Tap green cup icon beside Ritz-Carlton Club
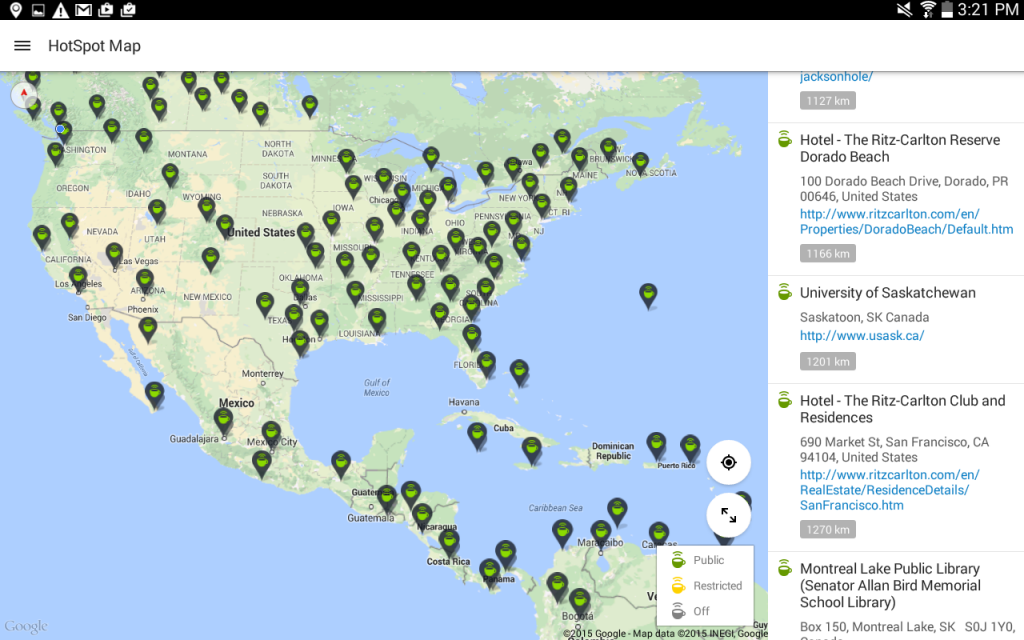The height and width of the screenshot is (640, 1024). [784, 400]
